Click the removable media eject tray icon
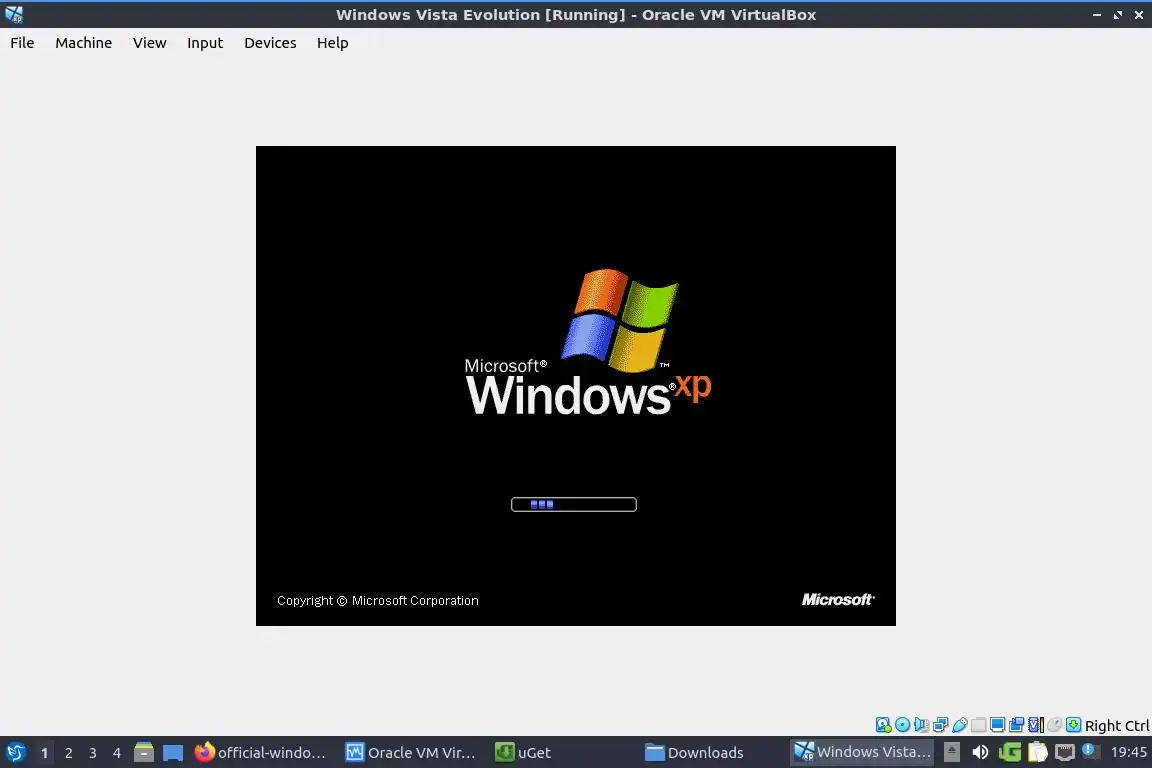This screenshot has width=1152, height=768. pos(951,752)
